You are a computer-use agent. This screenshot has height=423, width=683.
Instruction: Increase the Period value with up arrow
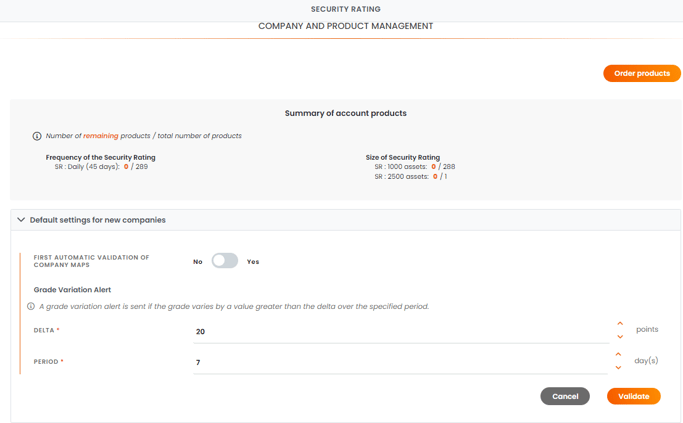(618, 354)
